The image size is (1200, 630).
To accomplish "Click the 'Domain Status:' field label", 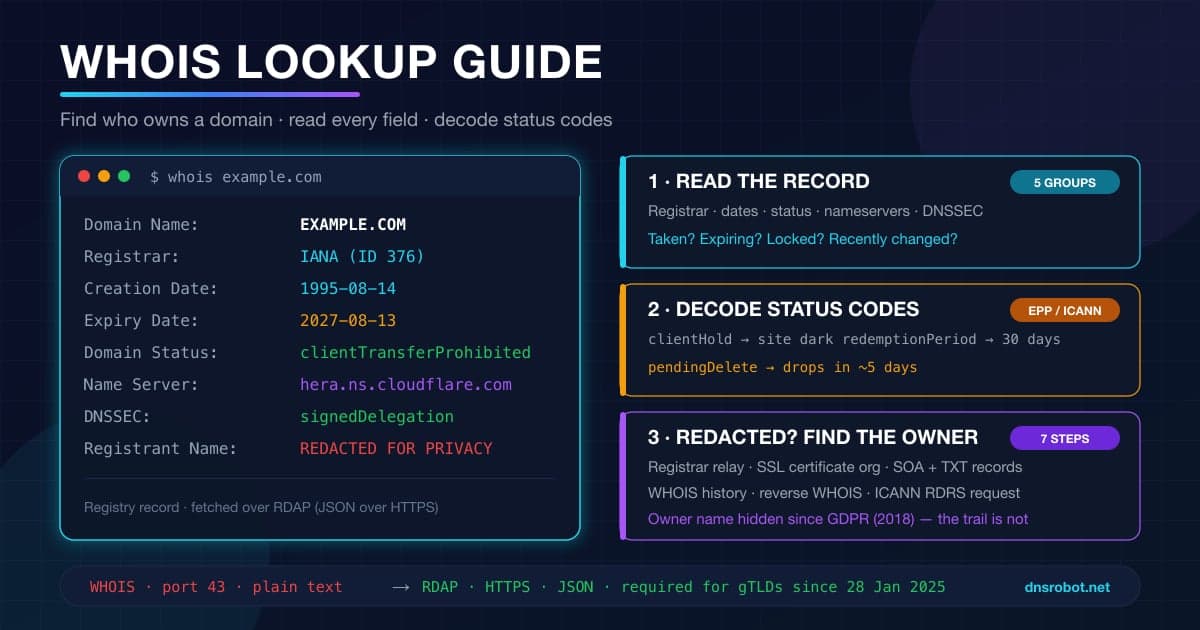I will point(150,353).
